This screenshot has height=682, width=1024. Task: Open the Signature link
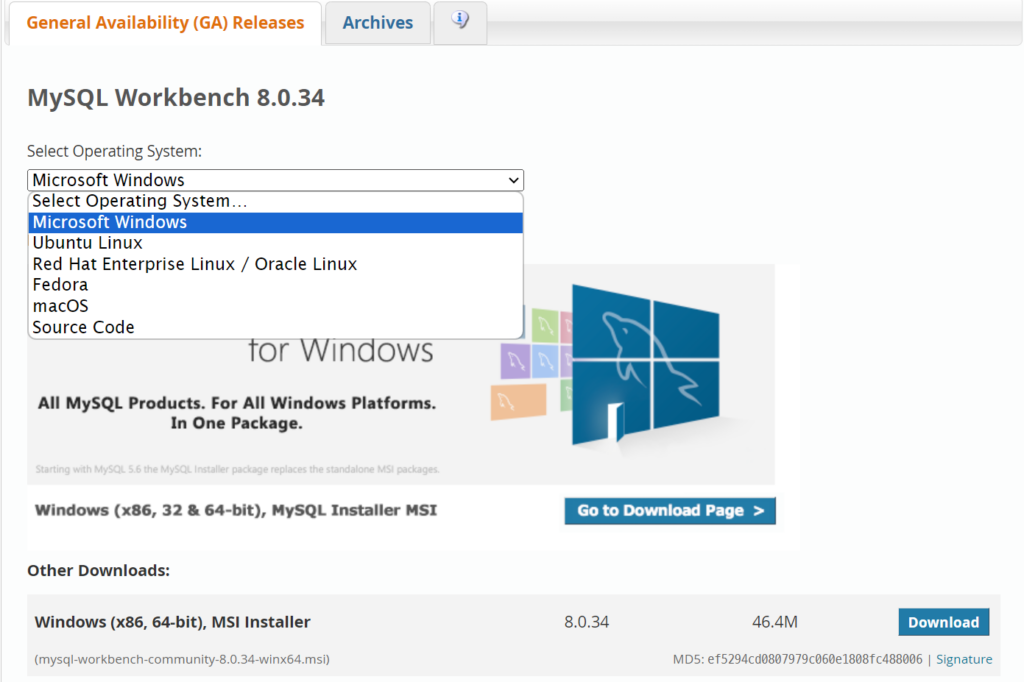click(964, 658)
